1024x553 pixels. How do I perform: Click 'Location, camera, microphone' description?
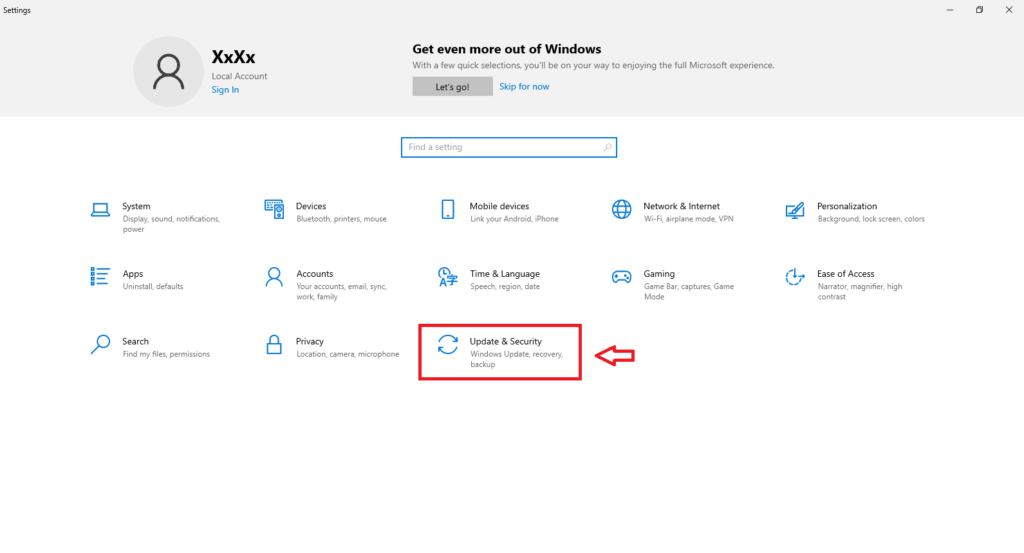click(347, 354)
